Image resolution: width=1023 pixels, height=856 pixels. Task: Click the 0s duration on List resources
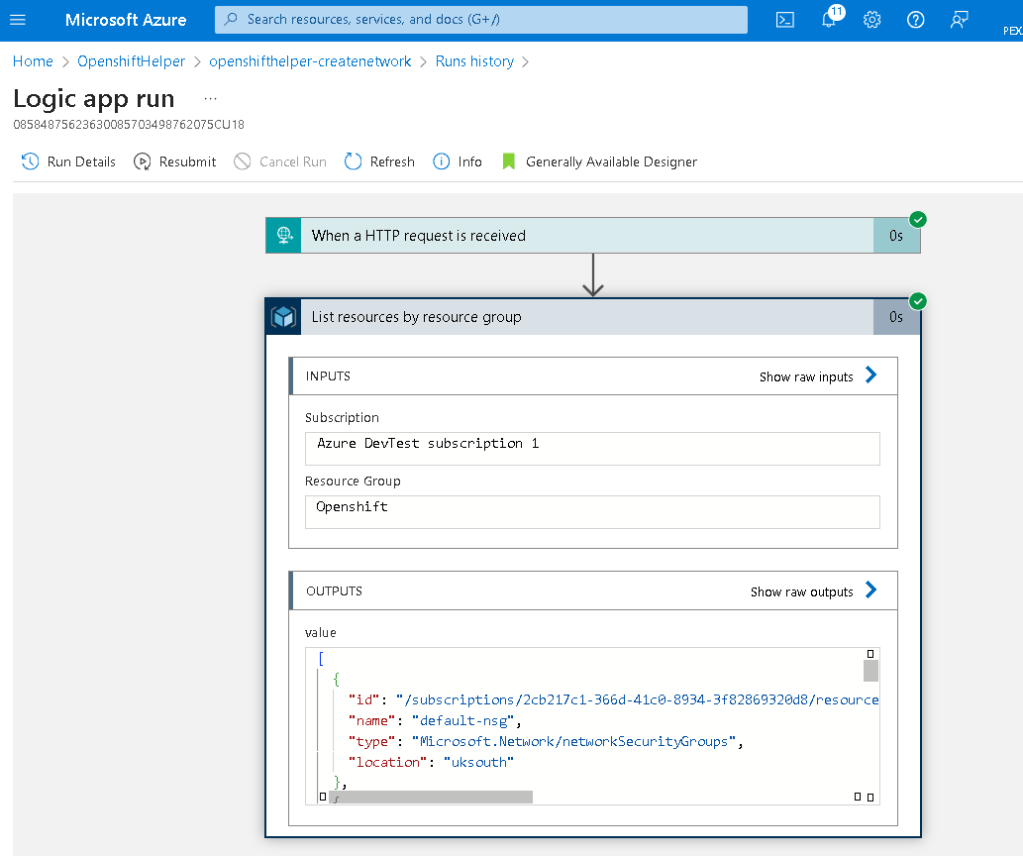pyautogui.click(x=896, y=317)
